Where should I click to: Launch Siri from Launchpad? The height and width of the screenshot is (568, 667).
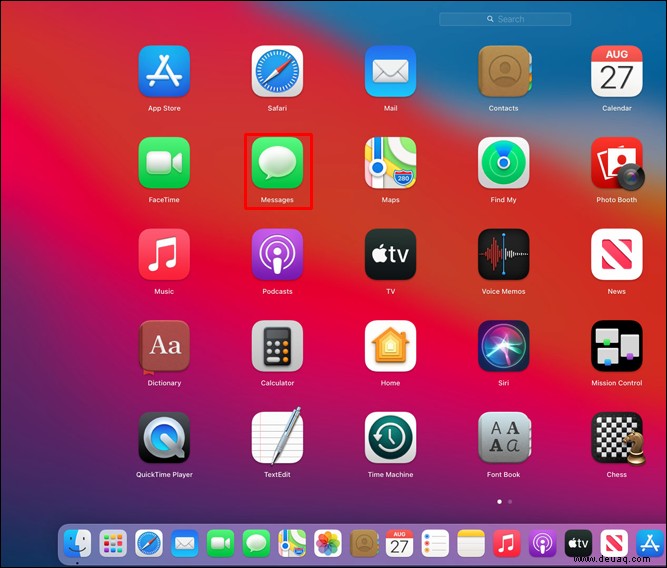tap(504, 346)
